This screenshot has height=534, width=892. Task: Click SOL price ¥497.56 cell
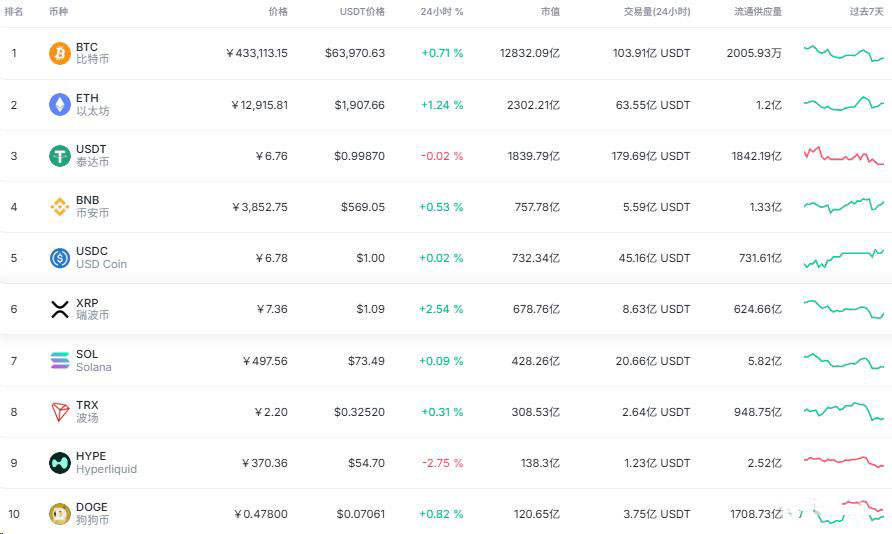coord(265,361)
